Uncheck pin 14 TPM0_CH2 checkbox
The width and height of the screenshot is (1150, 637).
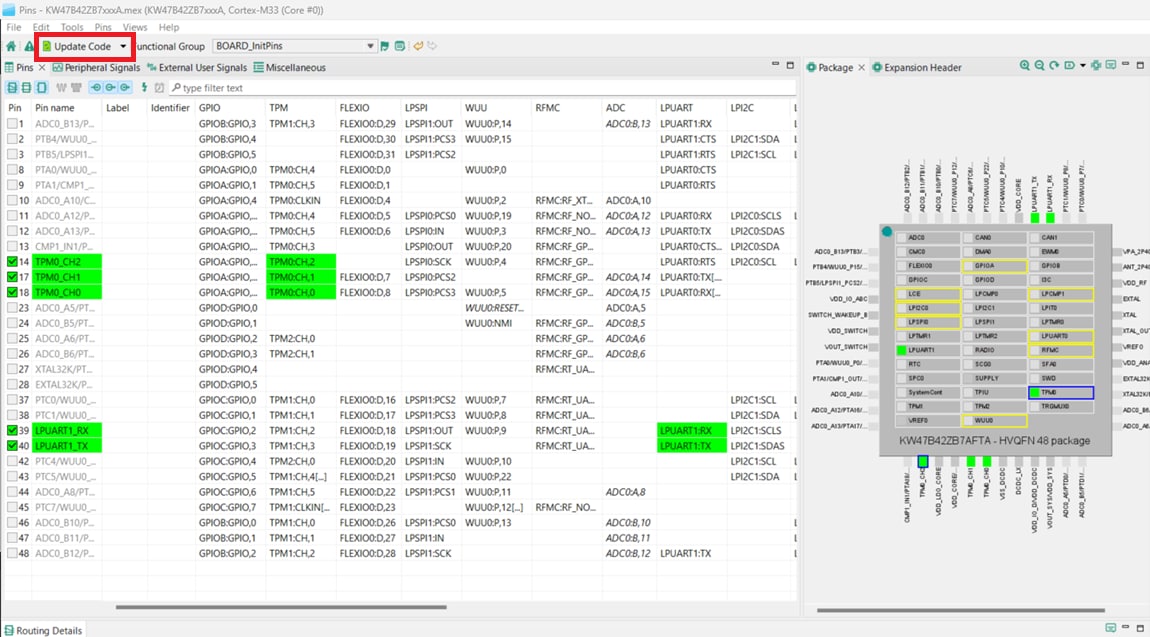pyautogui.click(x=12, y=261)
